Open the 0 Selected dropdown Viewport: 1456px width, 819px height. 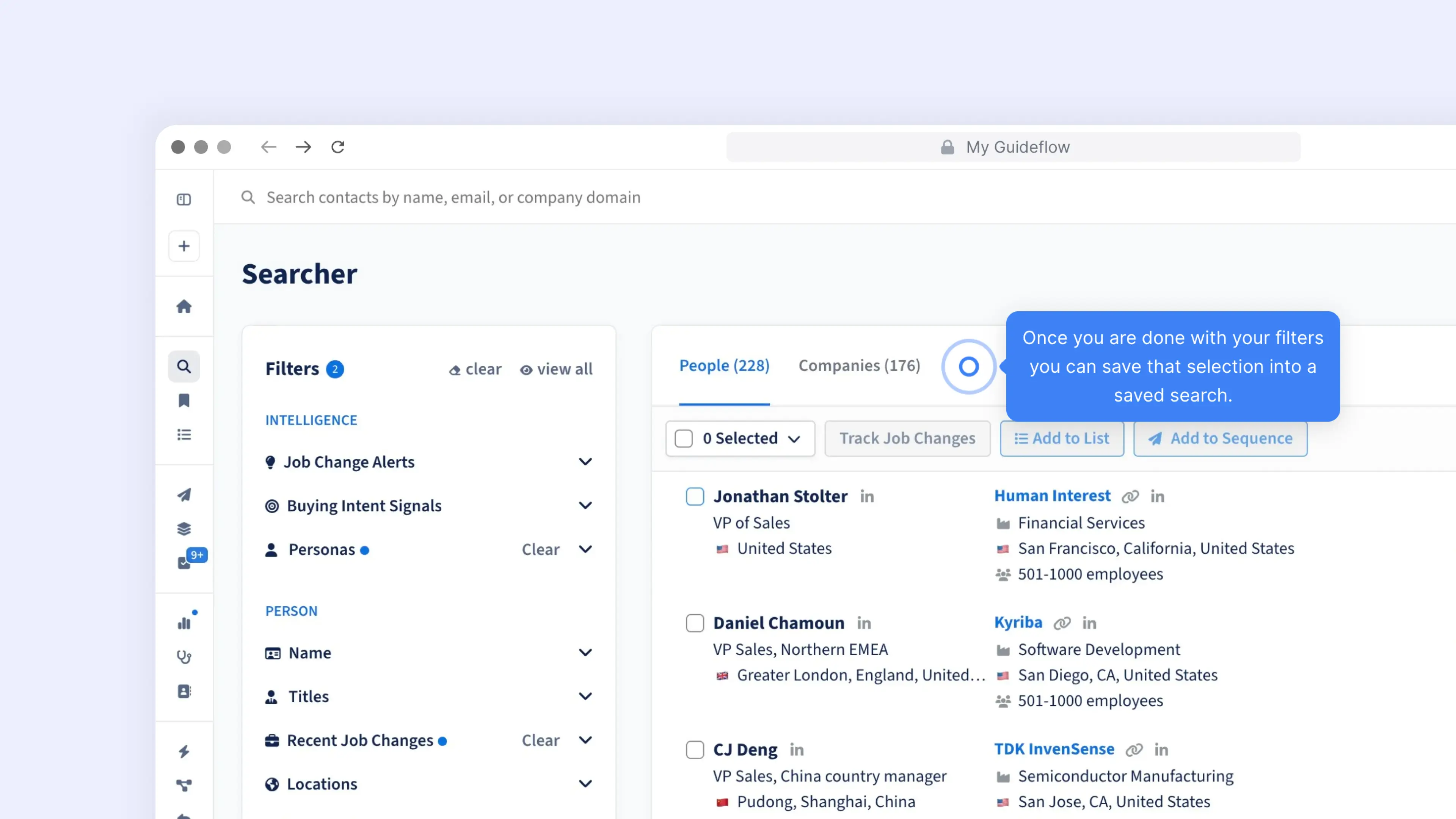click(740, 438)
